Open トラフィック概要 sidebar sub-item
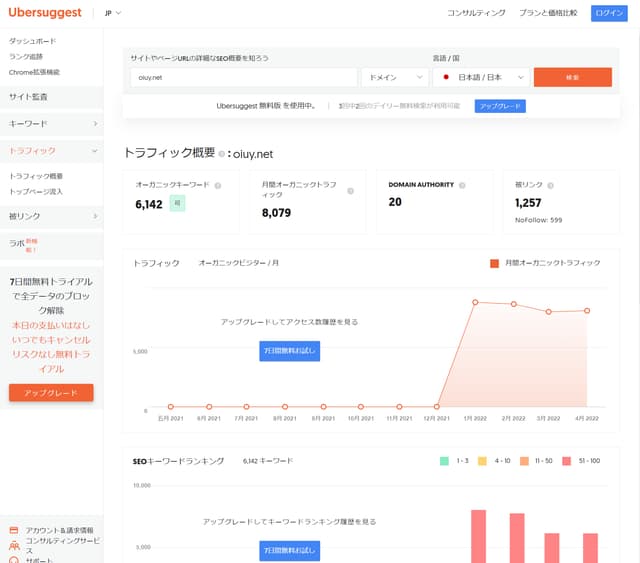This screenshot has width=640, height=563. 36,176
